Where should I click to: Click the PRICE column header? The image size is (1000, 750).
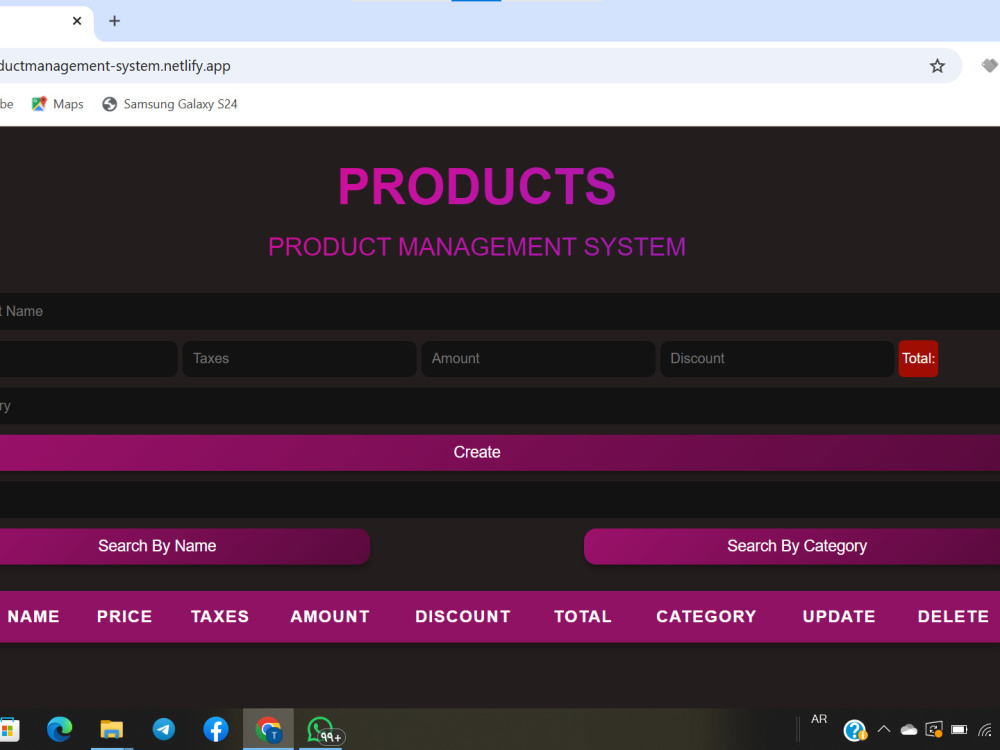pos(124,617)
